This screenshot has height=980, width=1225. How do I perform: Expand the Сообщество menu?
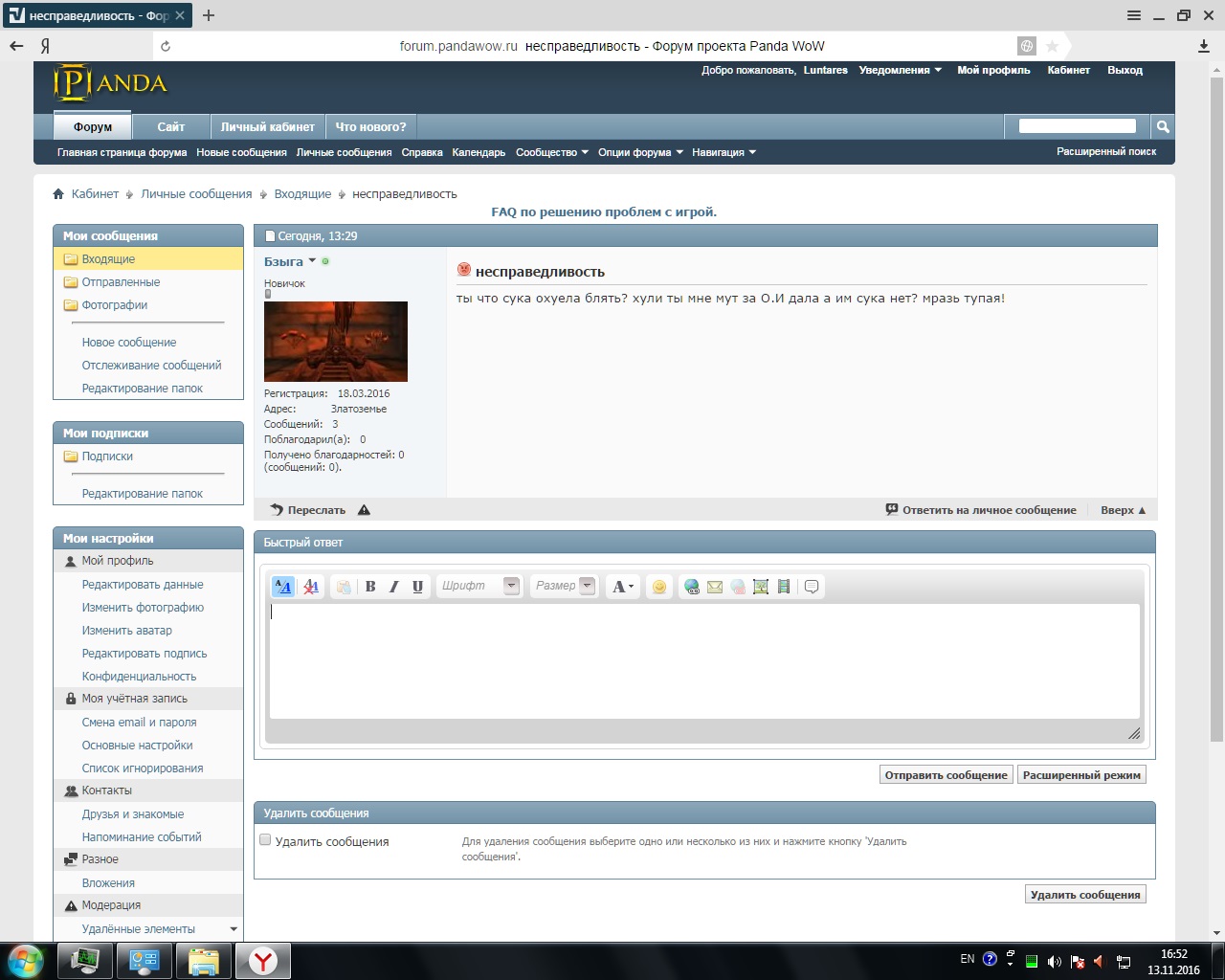[x=552, y=152]
